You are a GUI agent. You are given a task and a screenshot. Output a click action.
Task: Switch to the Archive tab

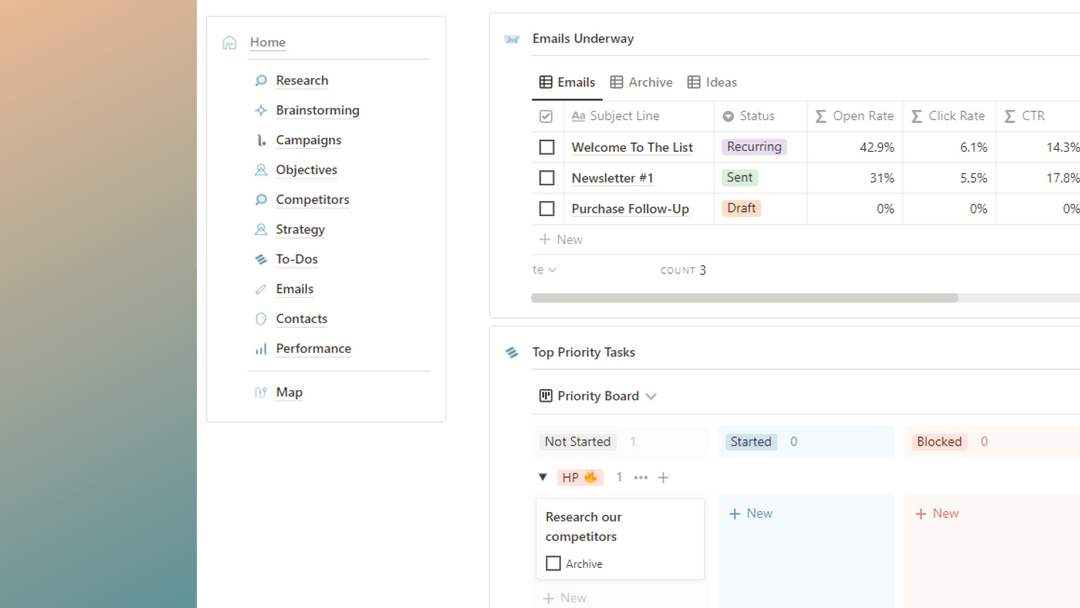[641, 82]
